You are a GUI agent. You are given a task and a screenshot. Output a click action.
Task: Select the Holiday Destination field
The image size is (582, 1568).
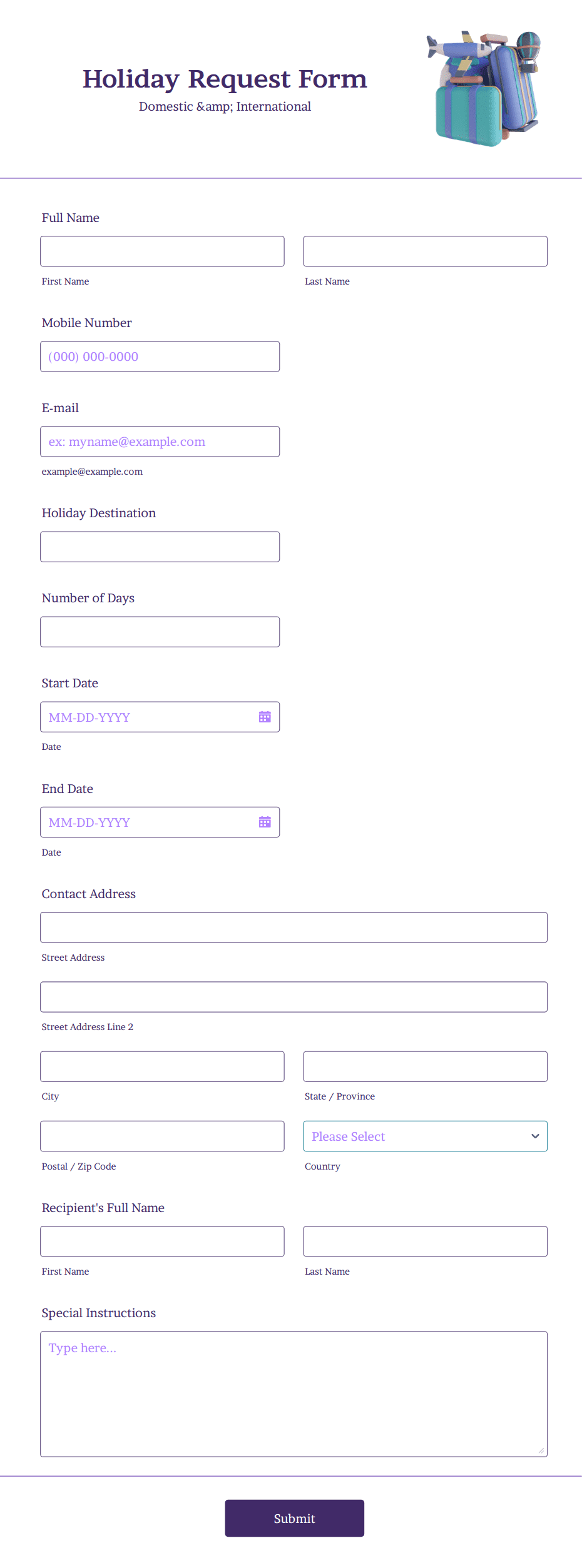pyautogui.click(x=160, y=546)
